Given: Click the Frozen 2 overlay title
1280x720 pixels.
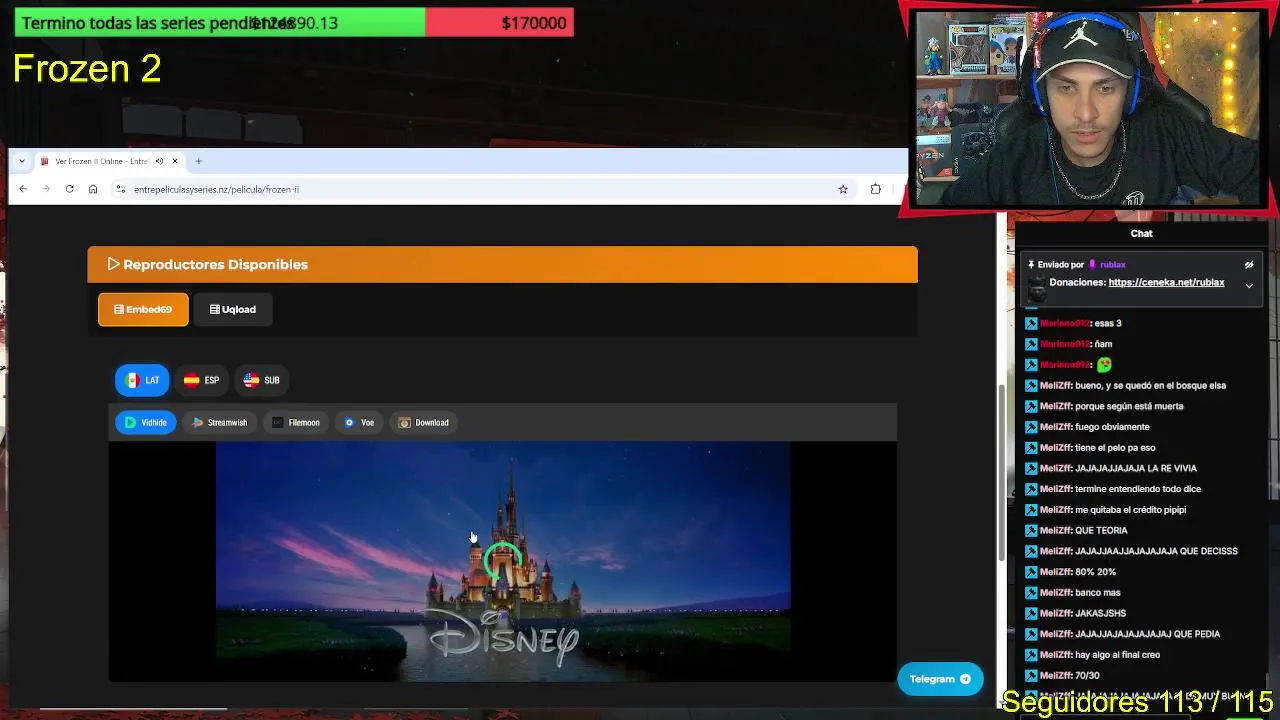Looking at the screenshot, I should click(87, 69).
